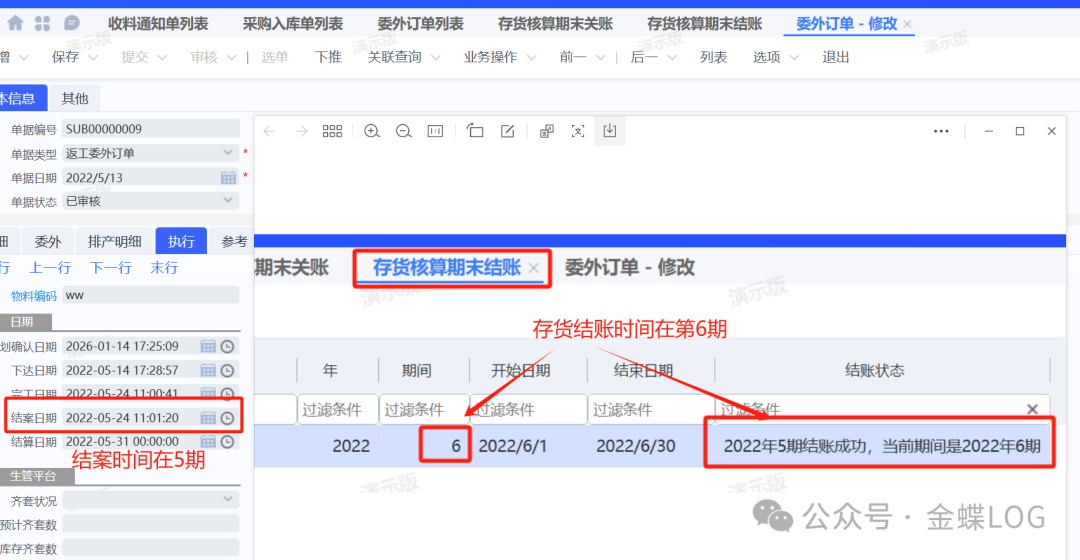
Task: Click the edit image pencil icon
Action: coord(507,131)
